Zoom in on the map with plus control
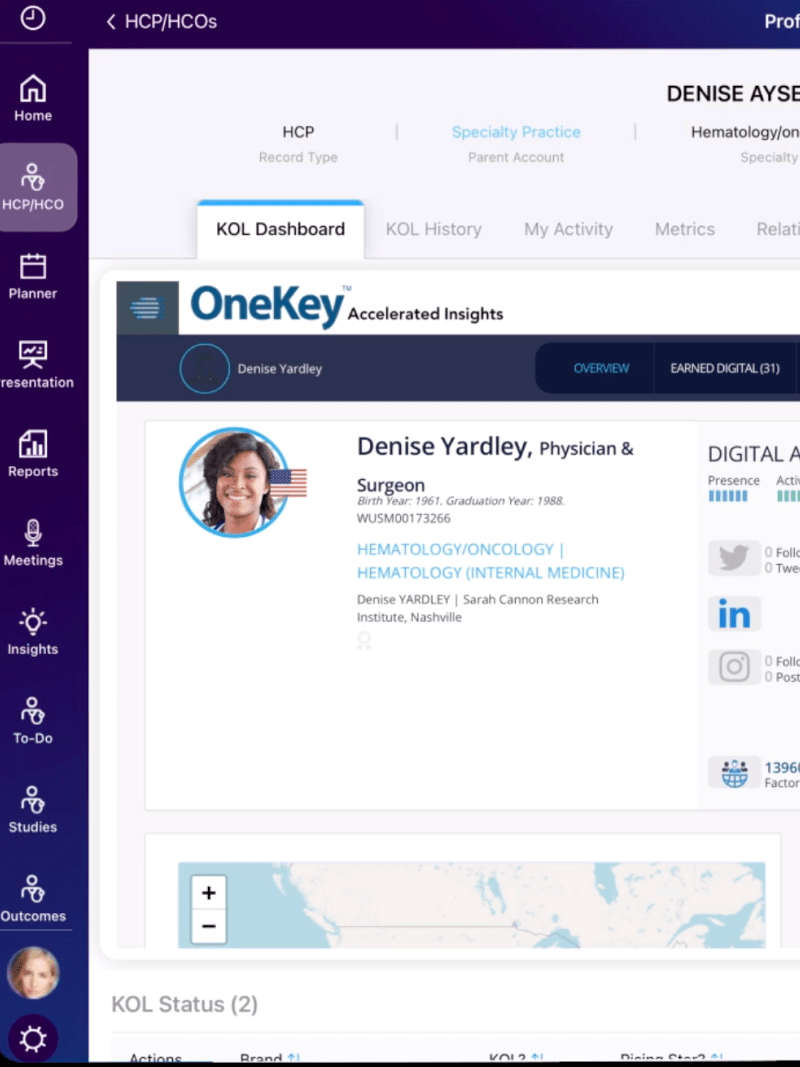Screen dimensions: 800x1067 point(207,892)
